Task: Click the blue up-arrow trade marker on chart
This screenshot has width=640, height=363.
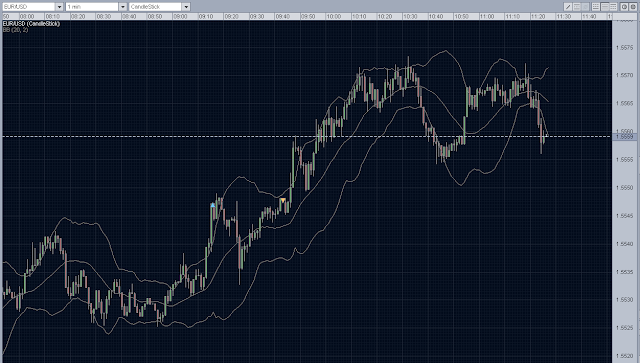Action: [213, 205]
